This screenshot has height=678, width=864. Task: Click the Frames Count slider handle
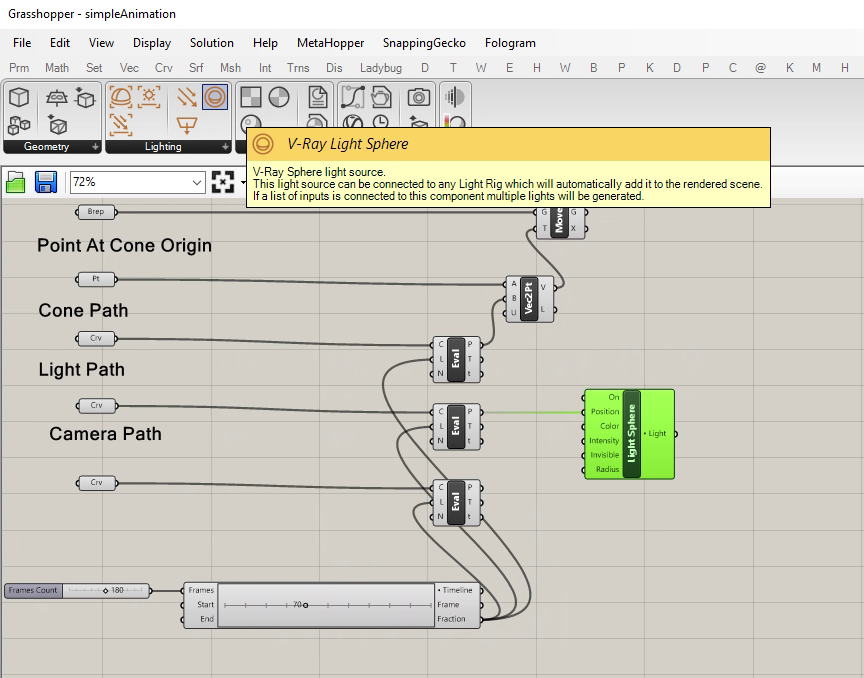106,591
